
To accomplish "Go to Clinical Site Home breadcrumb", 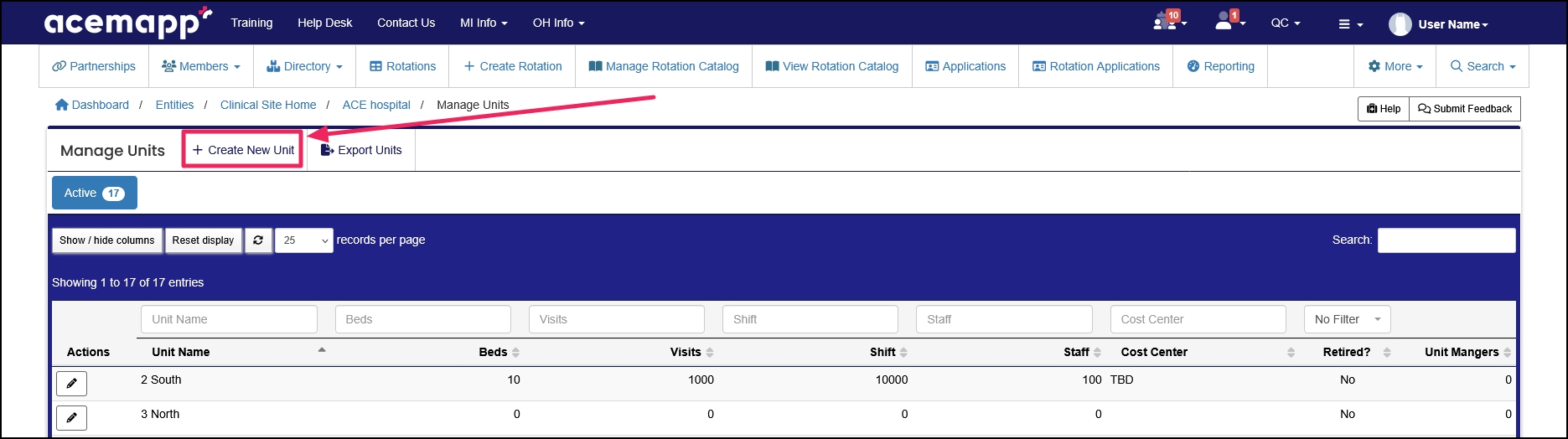I will coord(268,105).
